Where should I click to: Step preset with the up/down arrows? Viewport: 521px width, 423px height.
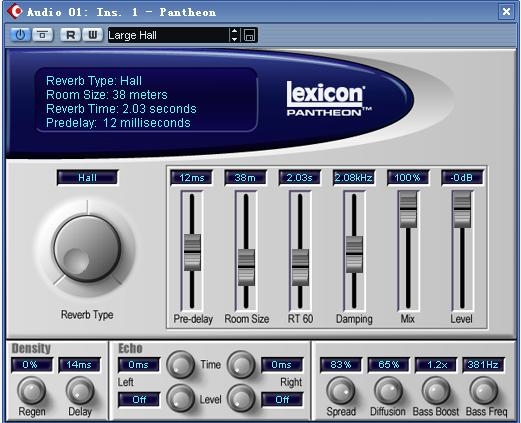point(234,35)
